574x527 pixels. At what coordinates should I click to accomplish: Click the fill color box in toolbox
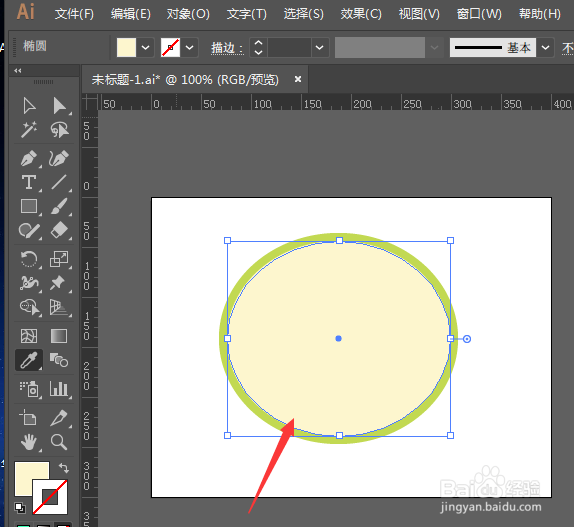click(31, 479)
